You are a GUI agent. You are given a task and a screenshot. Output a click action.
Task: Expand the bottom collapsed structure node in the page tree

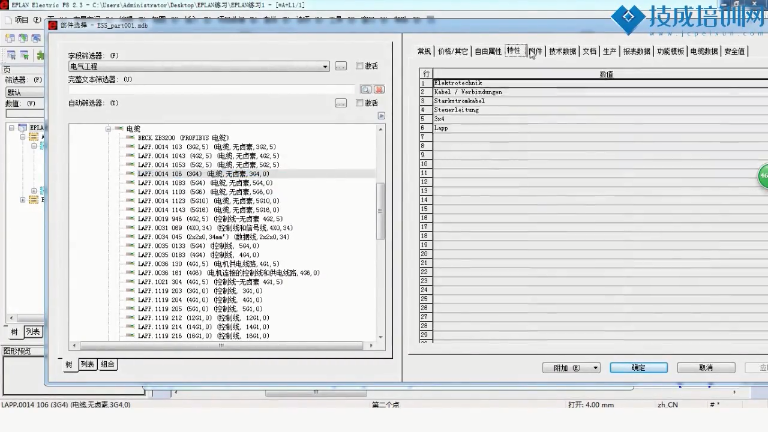click(x=23, y=200)
